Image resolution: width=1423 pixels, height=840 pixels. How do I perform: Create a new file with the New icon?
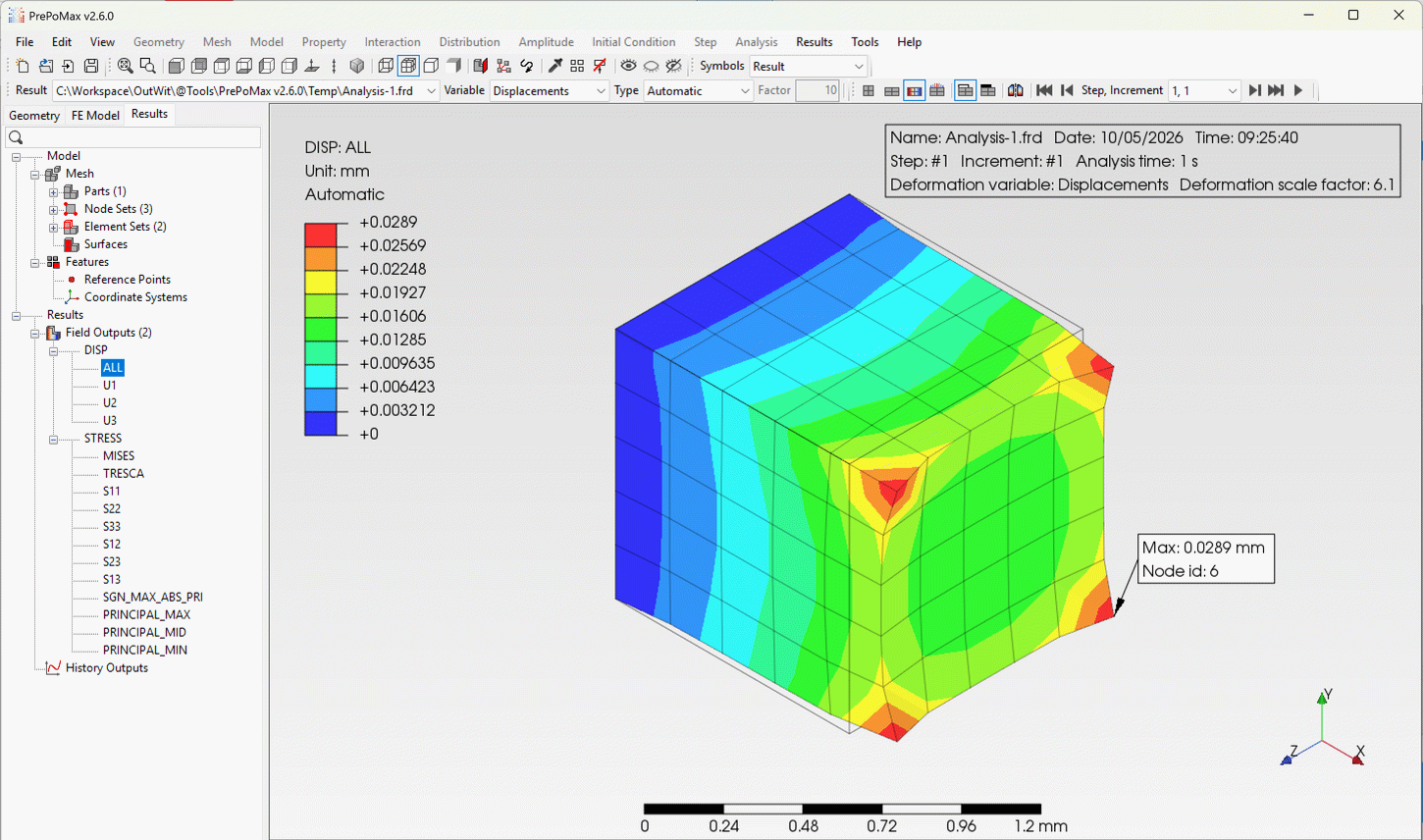23,66
